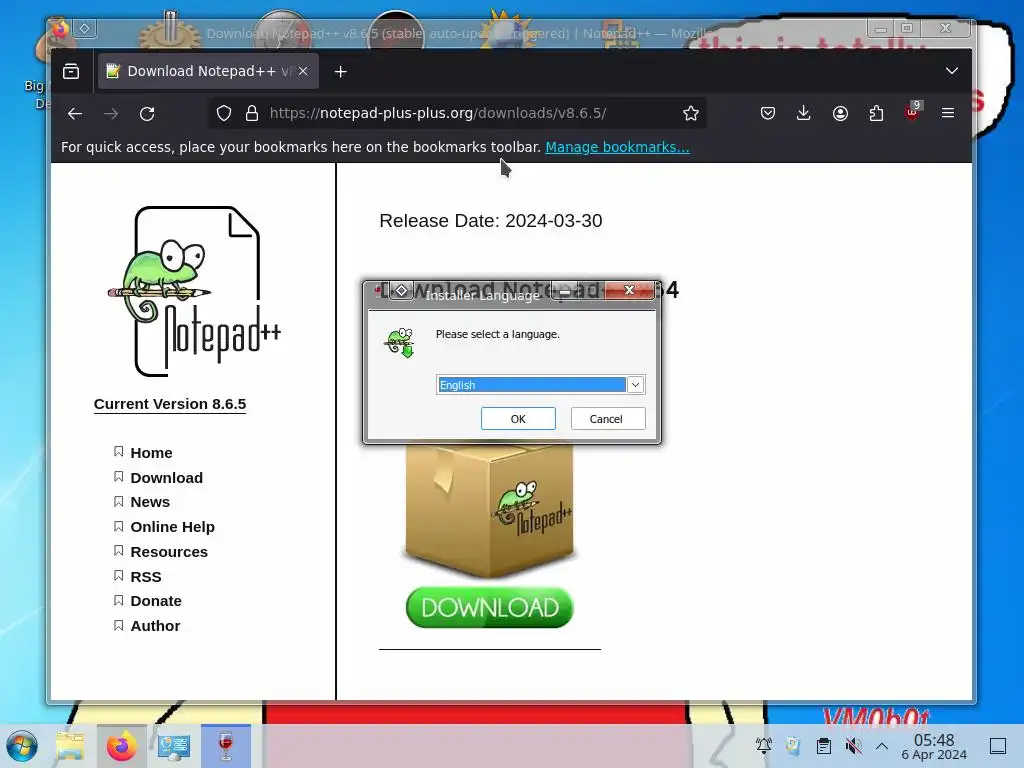Image resolution: width=1024 pixels, height=768 pixels.
Task: Click the Wine glass taskbar icon
Action: [x=226, y=746]
